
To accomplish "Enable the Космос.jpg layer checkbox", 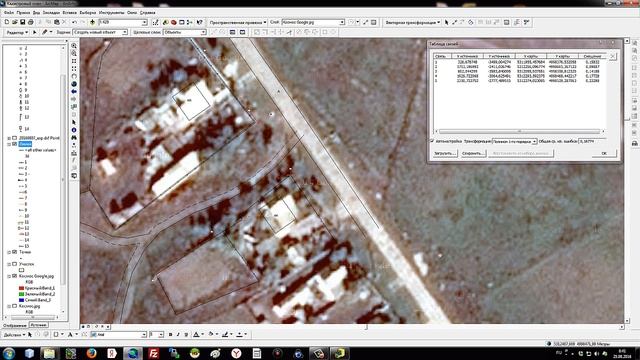I will (15, 306).
